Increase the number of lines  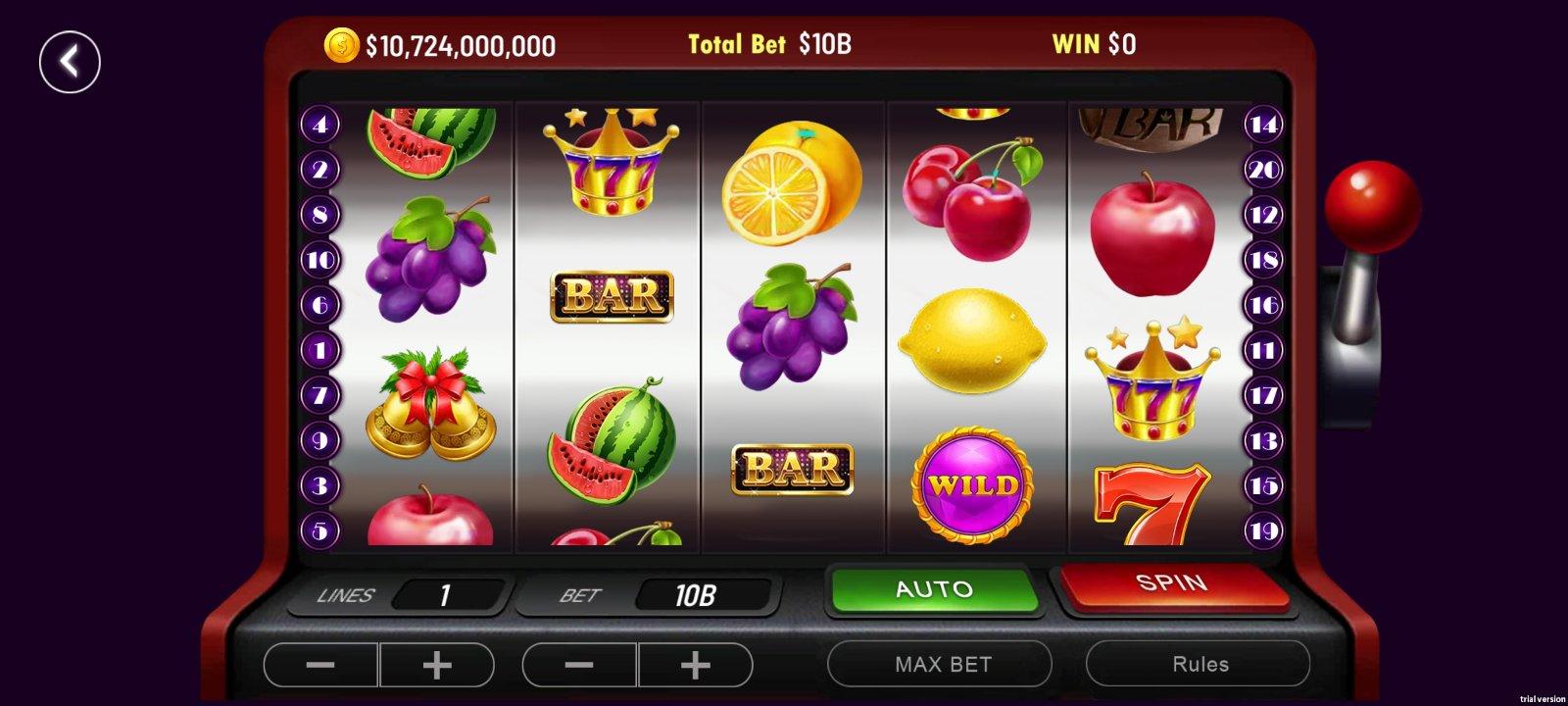(x=437, y=665)
